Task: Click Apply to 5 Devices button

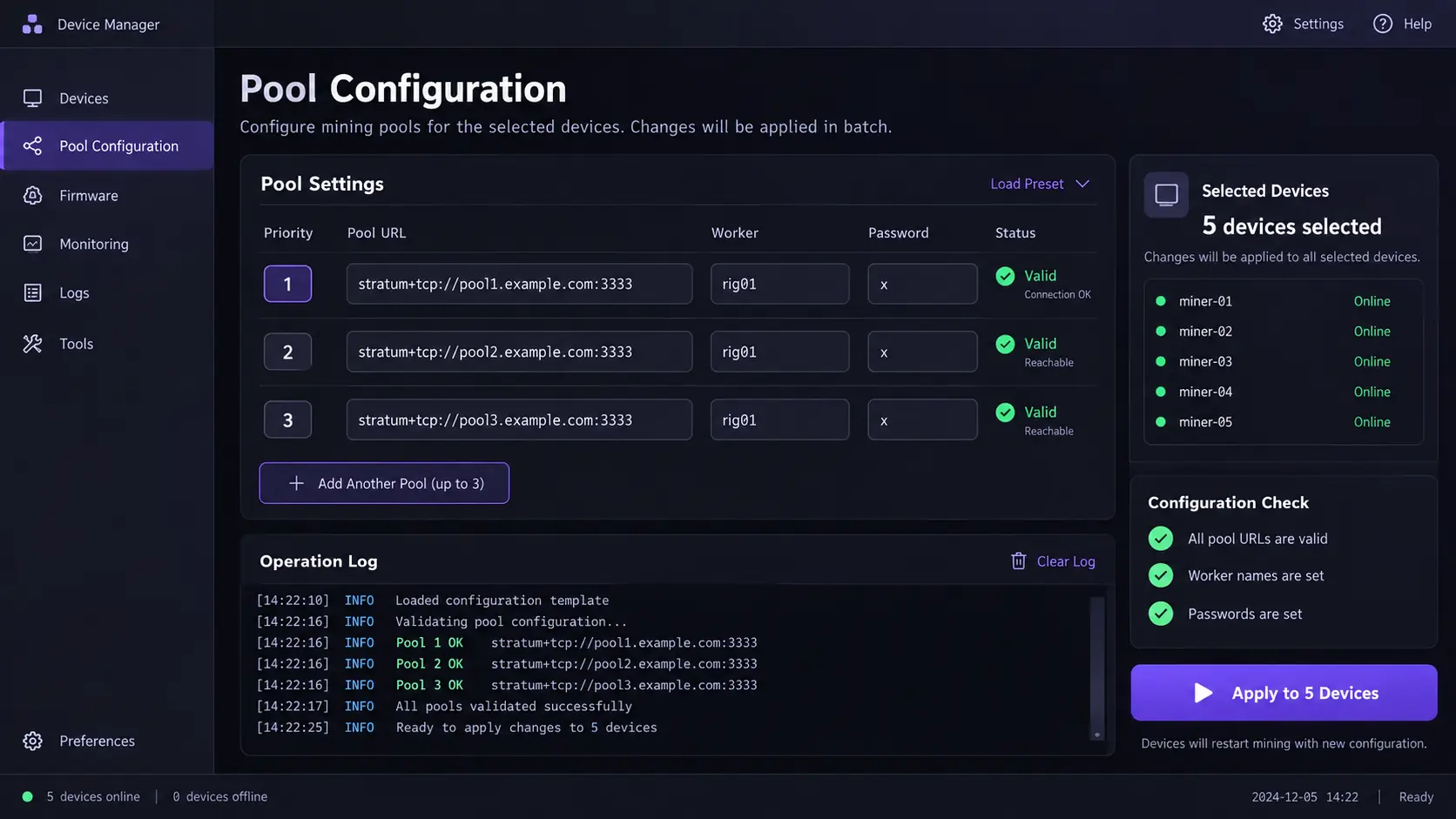Action: click(1284, 693)
